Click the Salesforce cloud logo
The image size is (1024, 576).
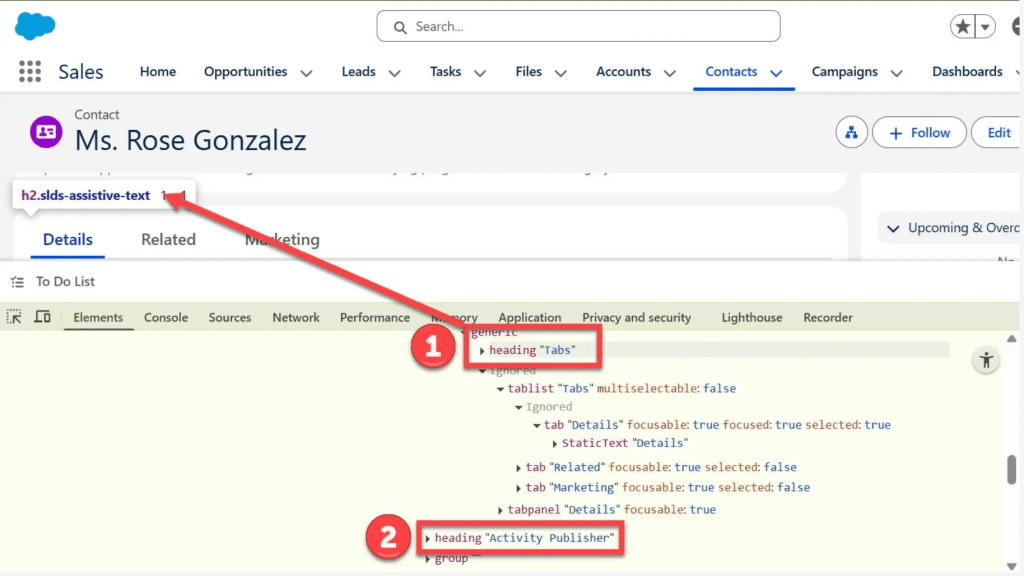pos(34,25)
